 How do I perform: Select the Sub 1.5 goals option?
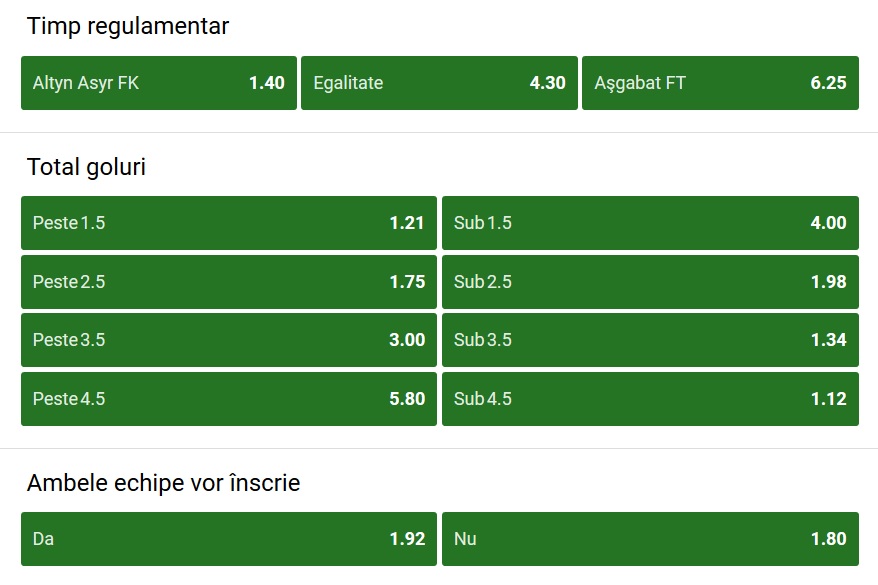coord(649,223)
